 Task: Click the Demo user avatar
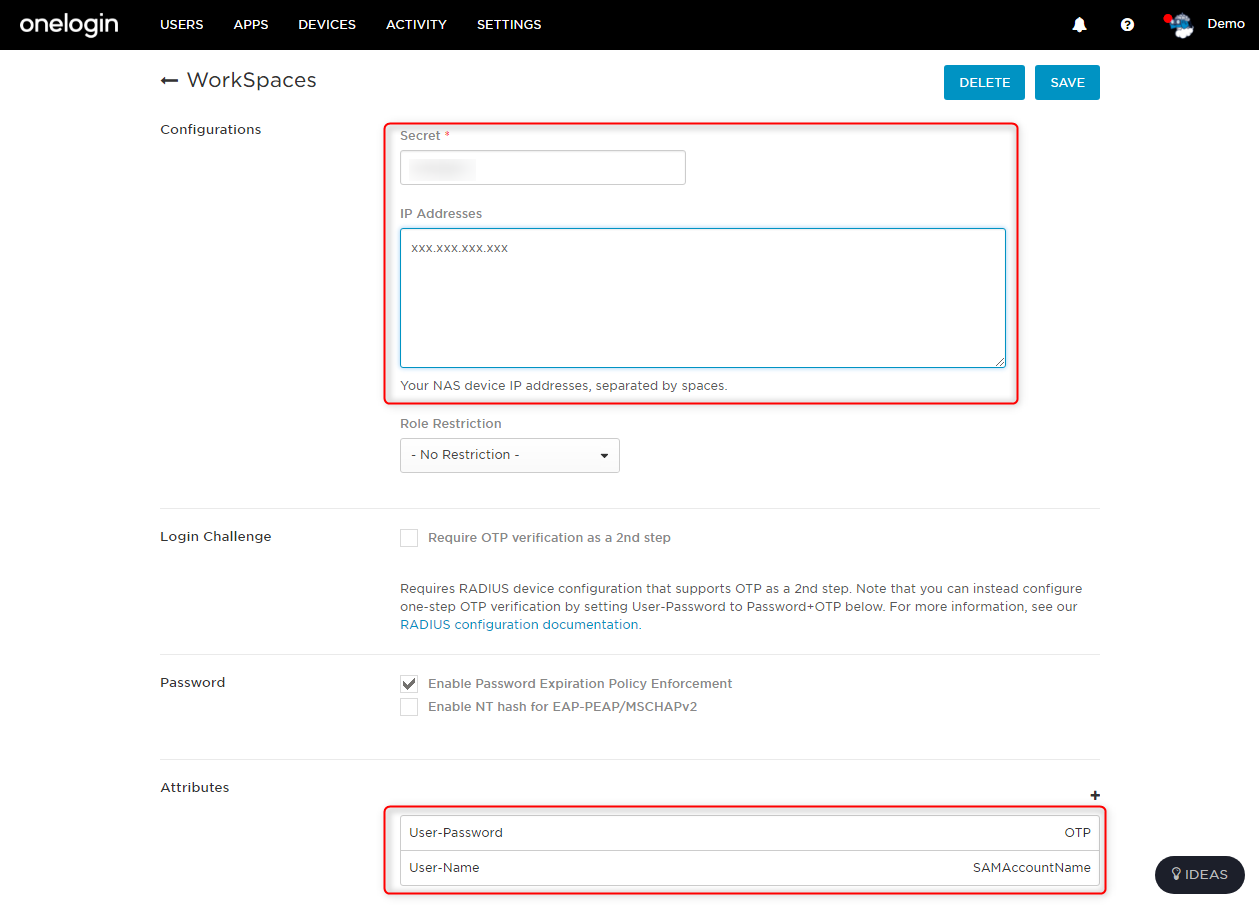tap(1182, 25)
